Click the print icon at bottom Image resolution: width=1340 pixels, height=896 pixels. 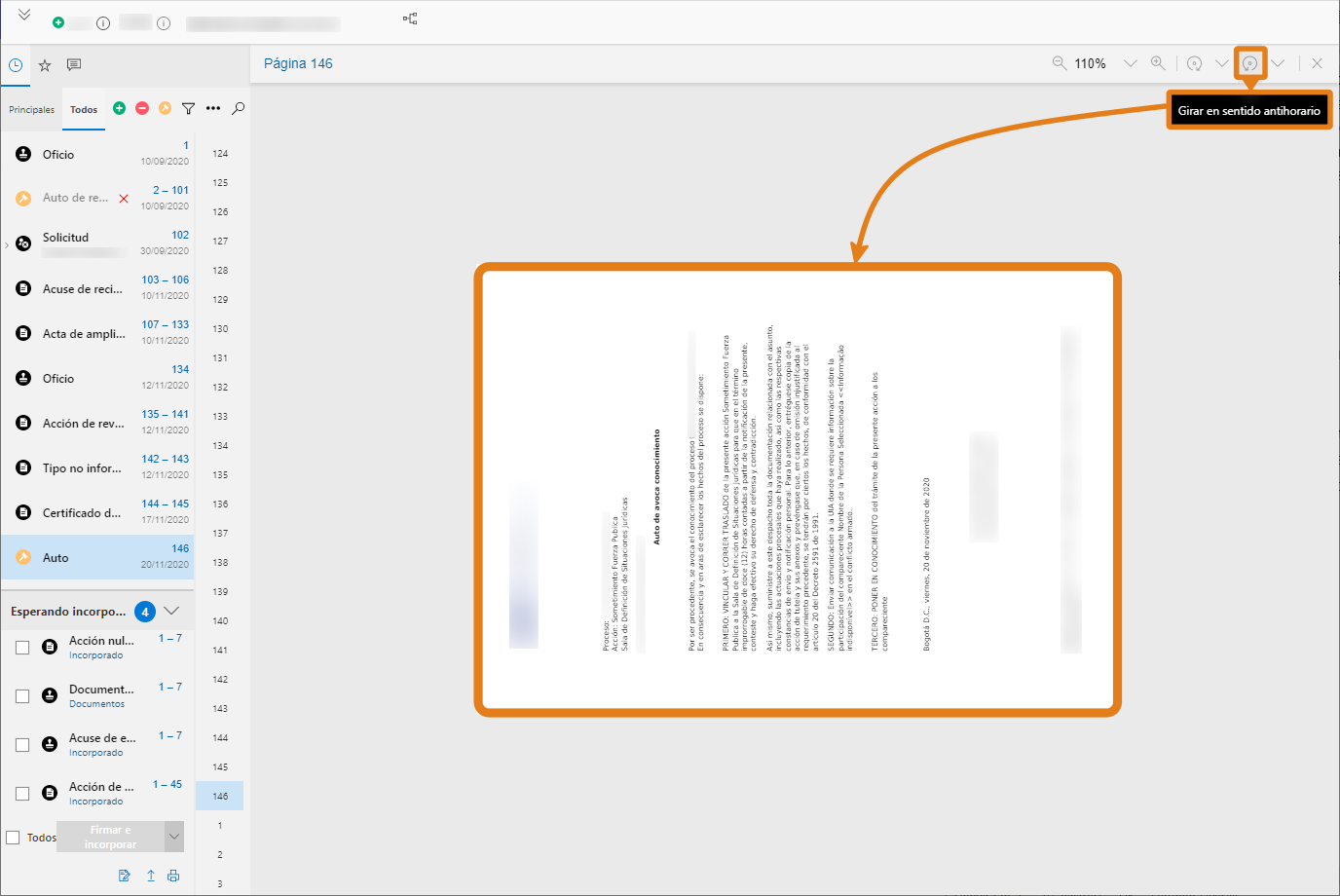point(173,876)
